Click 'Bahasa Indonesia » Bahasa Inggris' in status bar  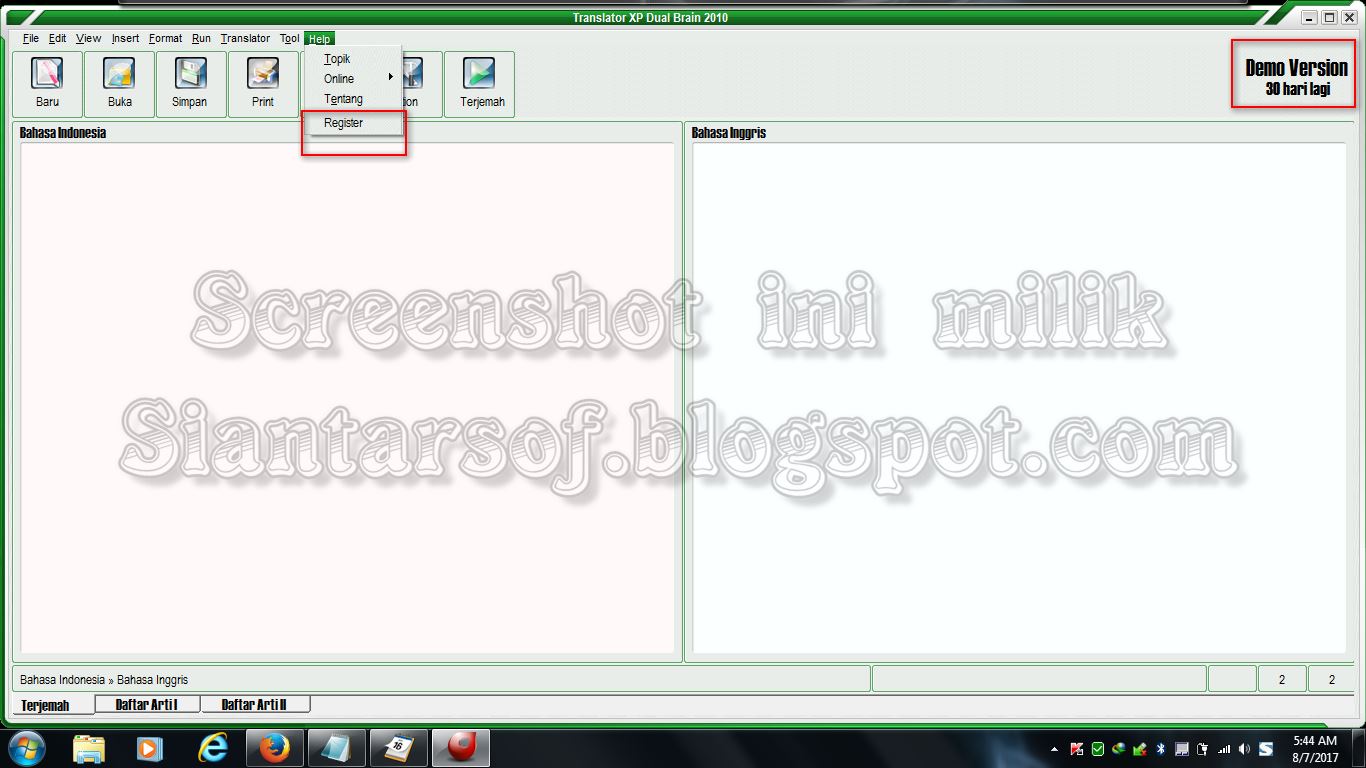click(104, 680)
